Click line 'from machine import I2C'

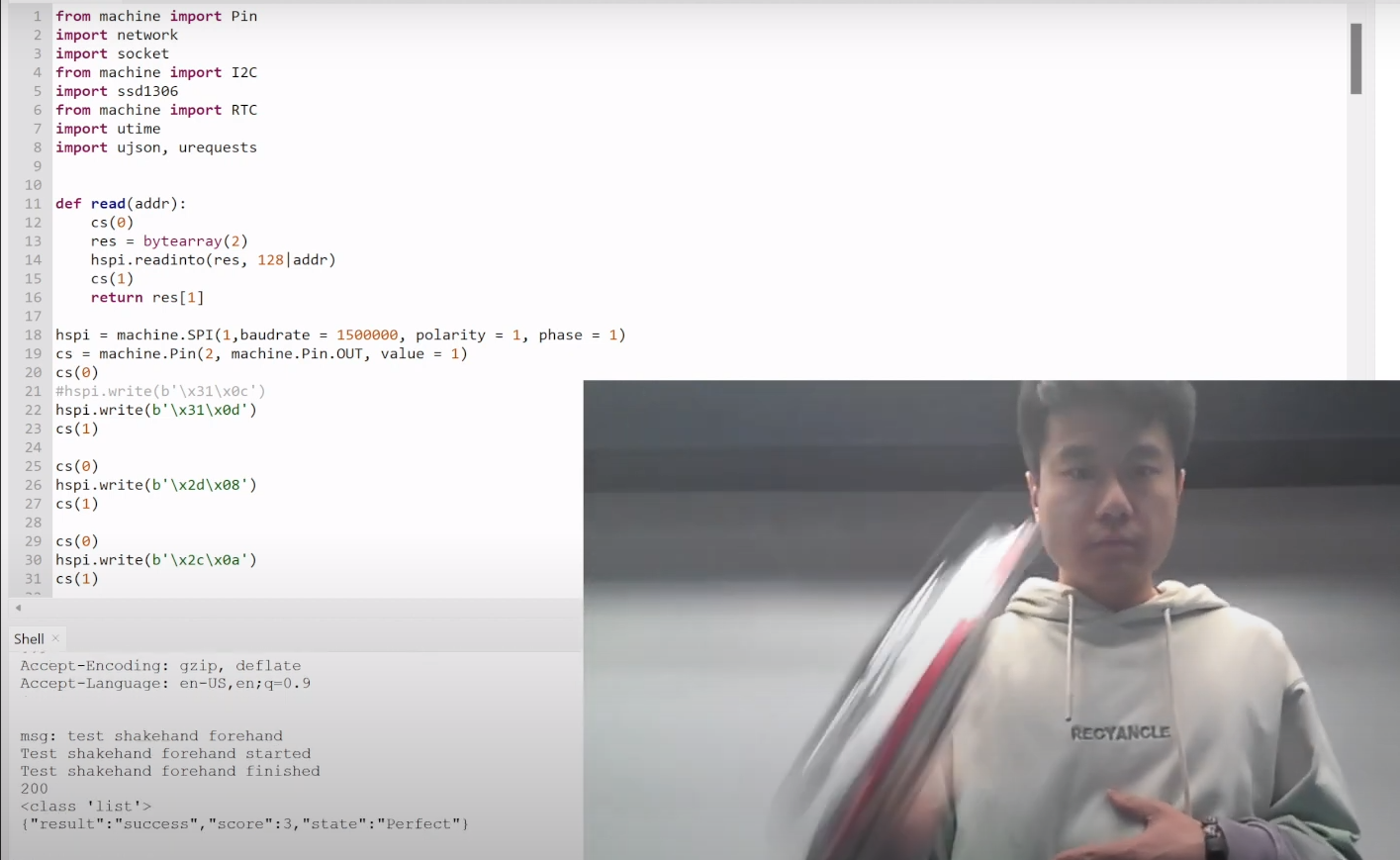(156, 72)
